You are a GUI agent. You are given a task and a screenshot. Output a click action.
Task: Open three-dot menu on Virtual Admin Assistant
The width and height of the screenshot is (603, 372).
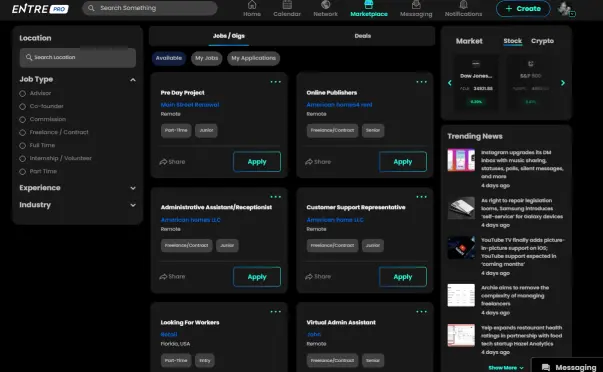[x=421, y=312]
